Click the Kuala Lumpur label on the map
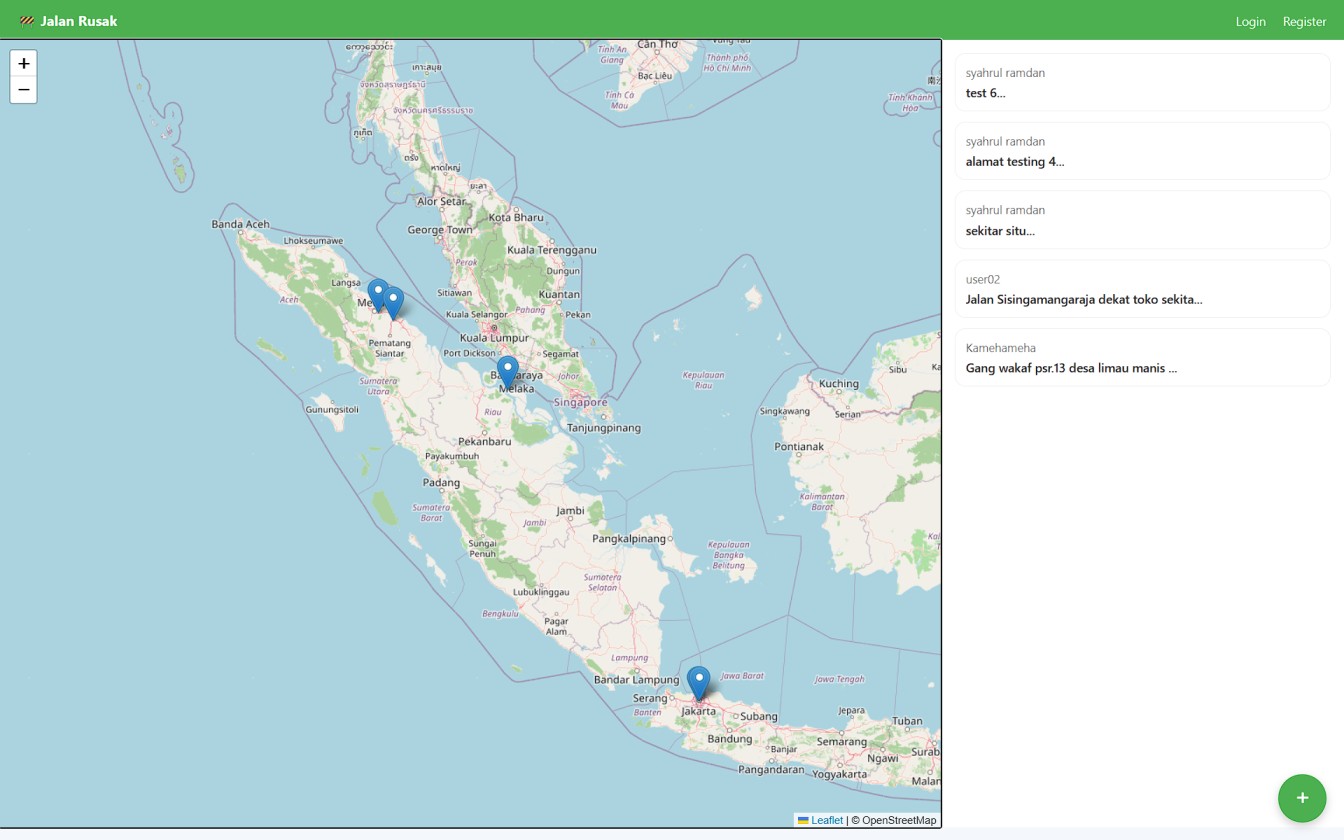1344x840 pixels. [494, 338]
